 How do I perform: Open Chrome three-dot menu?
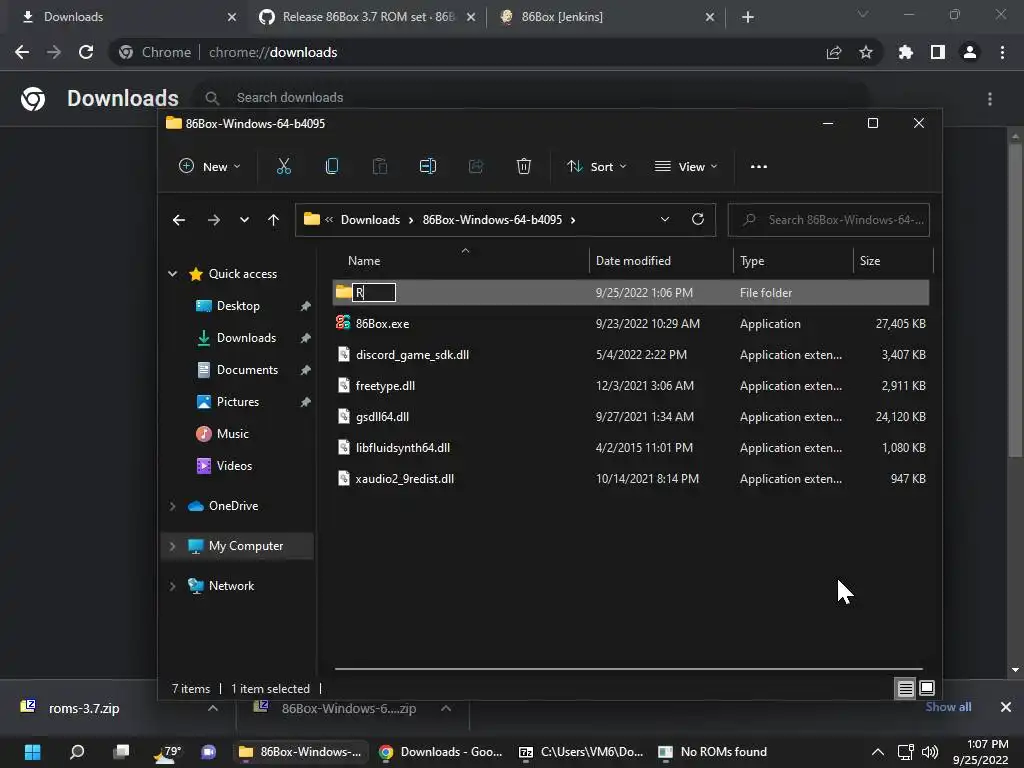[1002, 52]
